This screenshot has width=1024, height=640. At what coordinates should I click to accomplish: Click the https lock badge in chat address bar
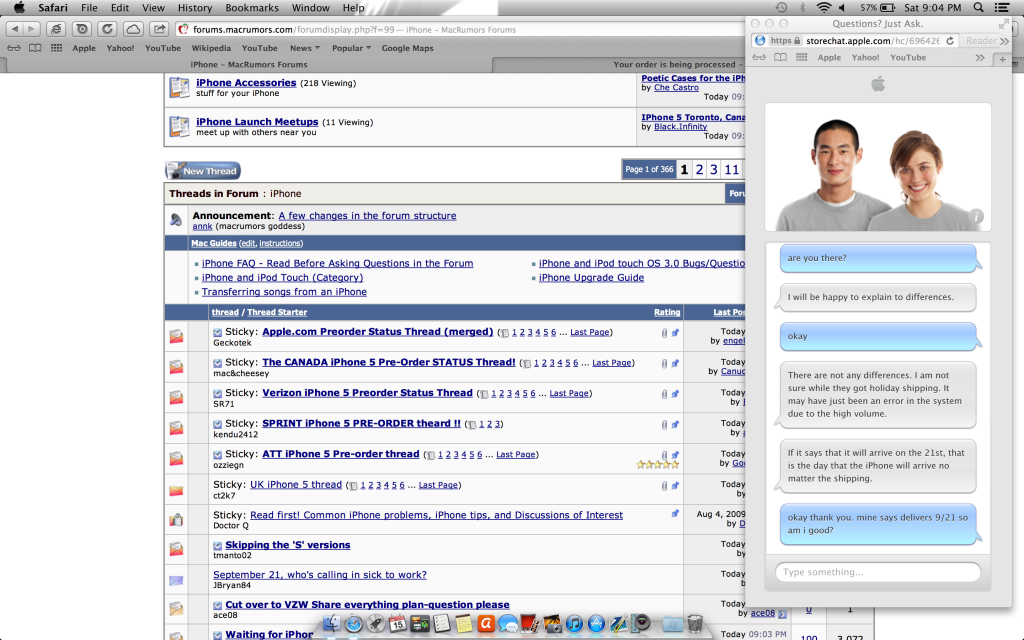784,40
